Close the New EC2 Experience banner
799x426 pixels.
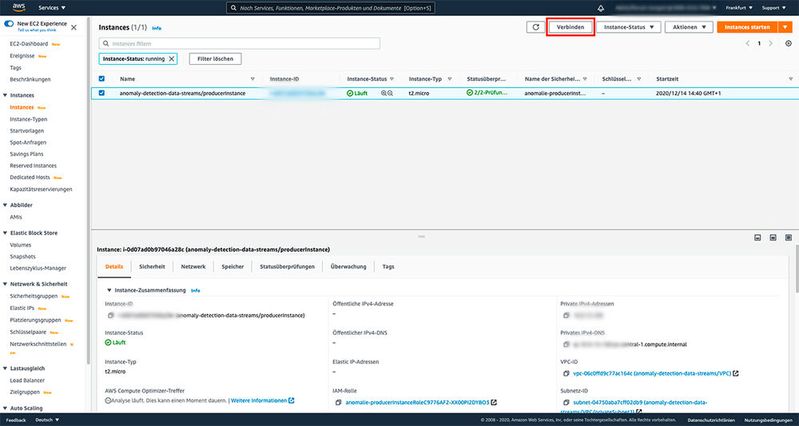click(x=74, y=28)
